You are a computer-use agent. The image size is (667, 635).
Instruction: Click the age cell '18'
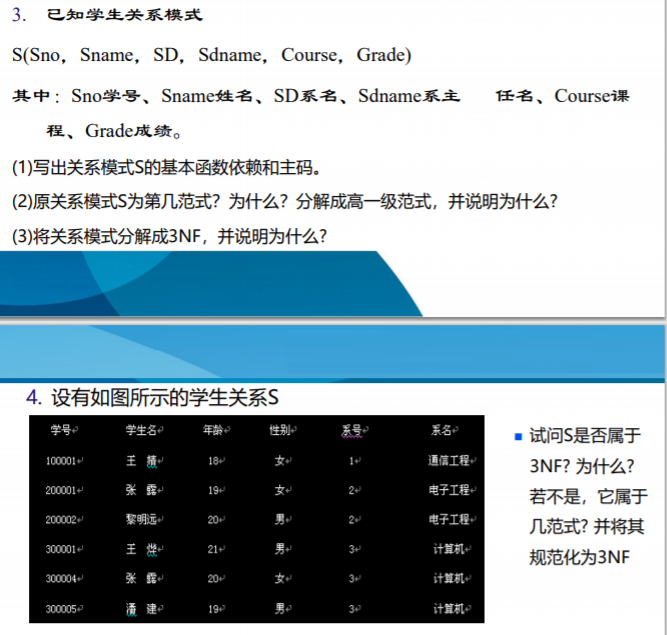[x=216, y=461]
